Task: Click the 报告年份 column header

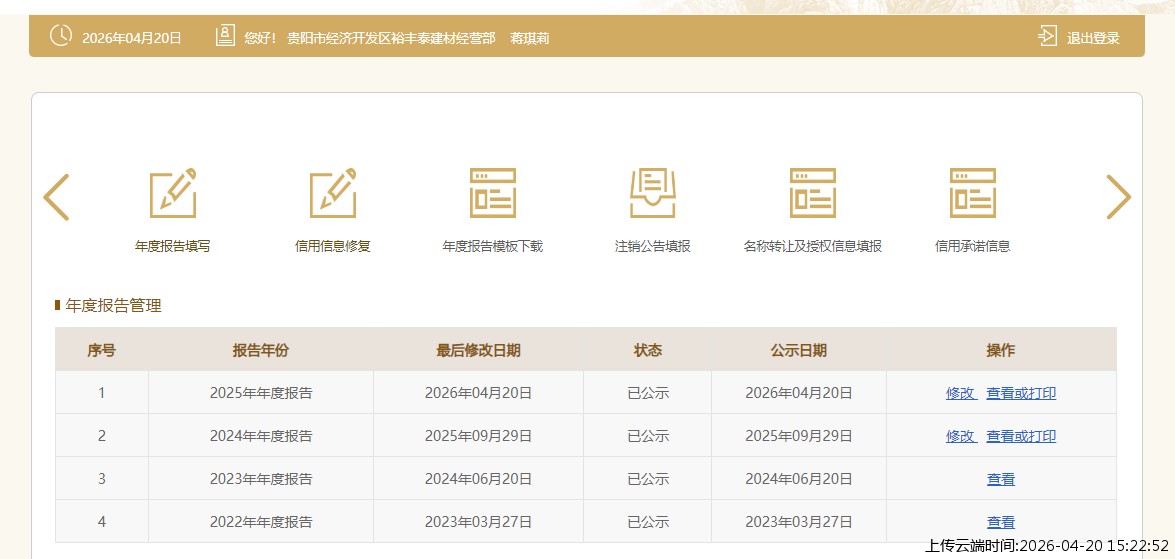Action: tap(261, 351)
